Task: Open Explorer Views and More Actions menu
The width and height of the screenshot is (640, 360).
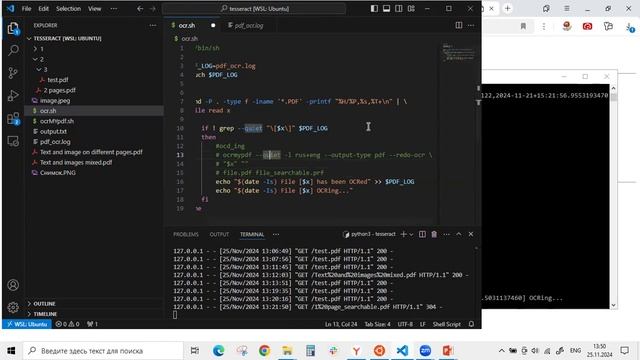Action: tap(153, 25)
